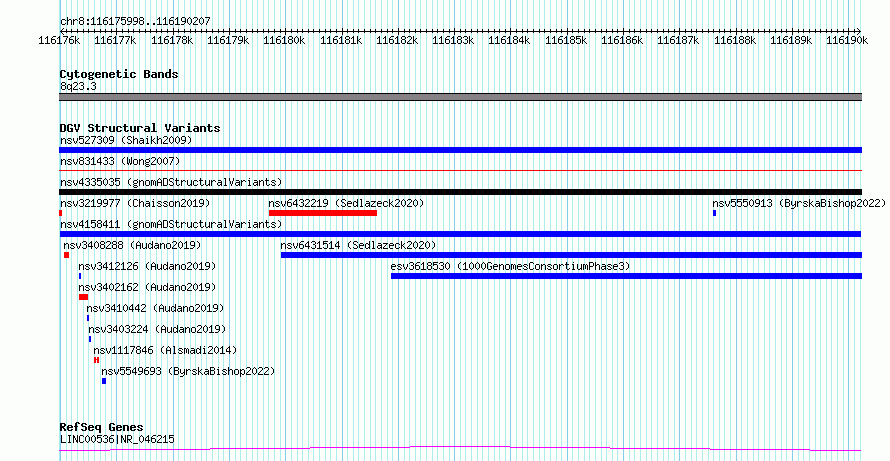The height and width of the screenshot is (461, 890).
Task: Click the chr8:116175998..116190207 coordinate label
Action: point(135,21)
